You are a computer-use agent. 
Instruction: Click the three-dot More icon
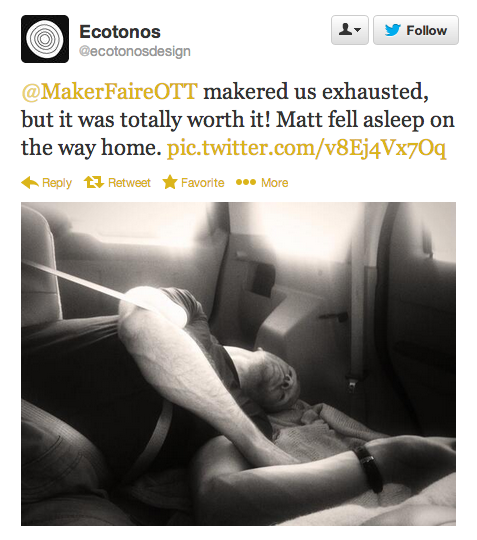(246, 182)
